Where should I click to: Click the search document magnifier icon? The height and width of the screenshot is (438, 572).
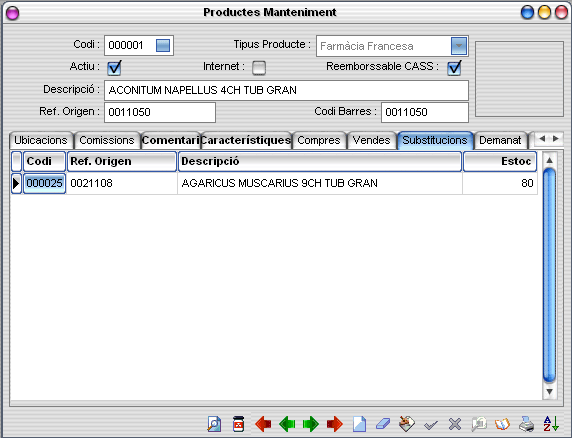(x=214, y=424)
